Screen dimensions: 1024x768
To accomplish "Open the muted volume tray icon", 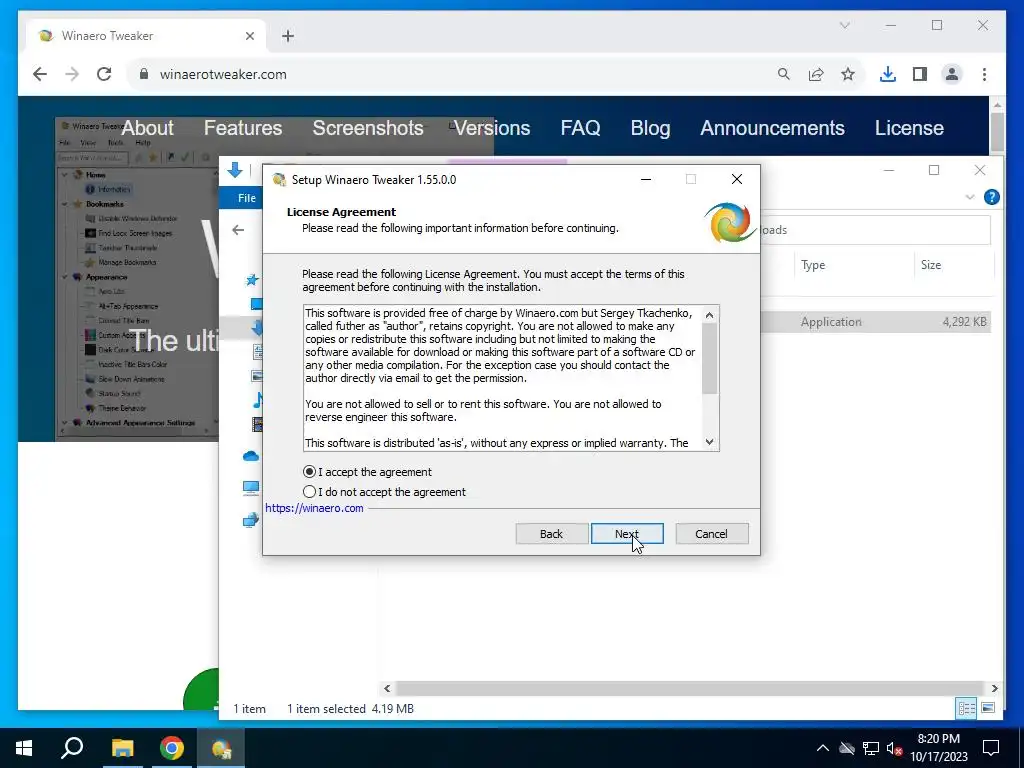I will tap(895, 748).
